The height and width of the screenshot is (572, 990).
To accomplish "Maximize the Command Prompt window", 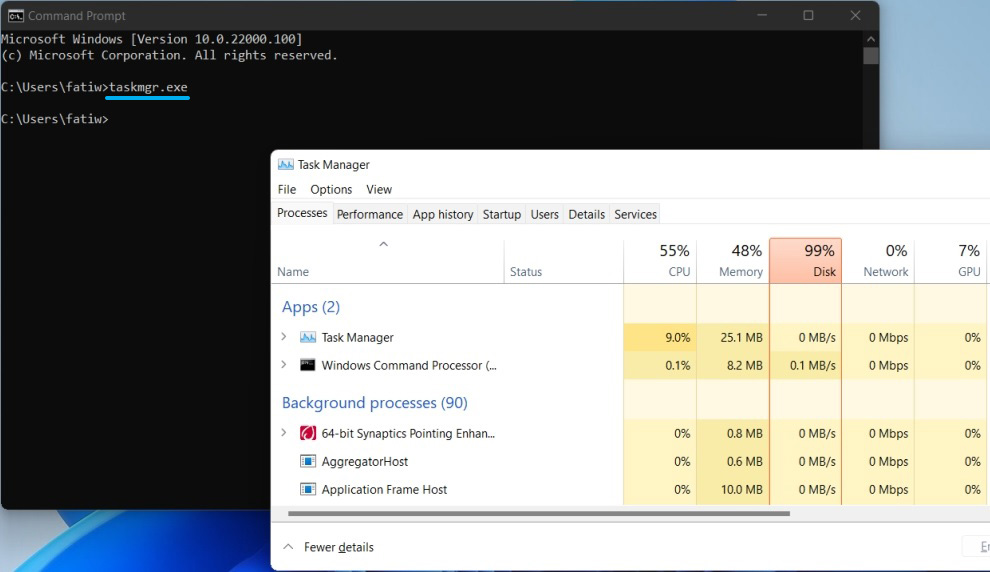I will [x=808, y=15].
